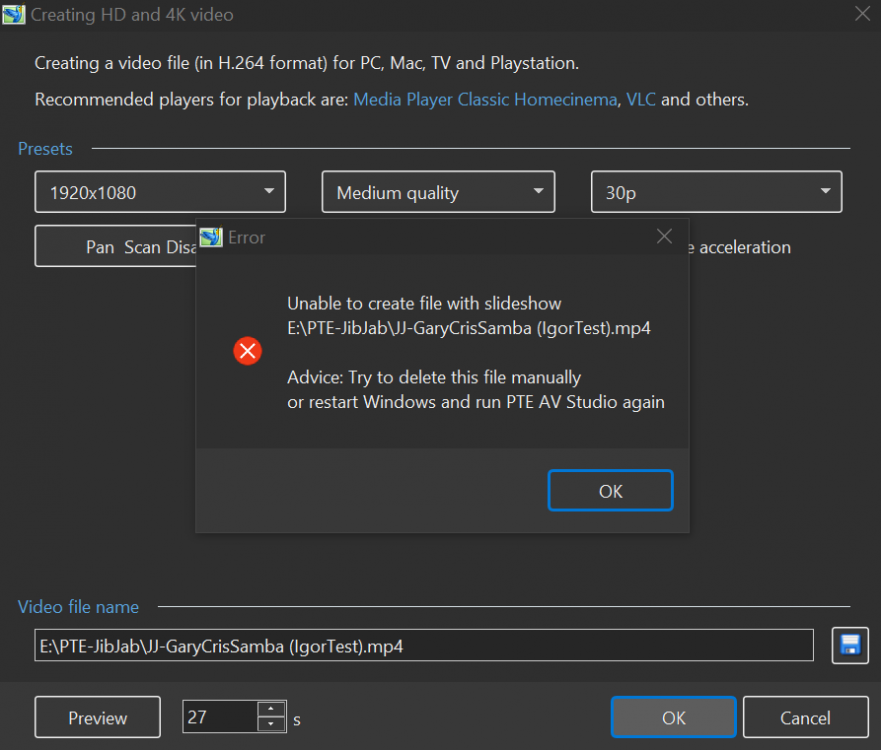Click the Pan Scan Disabled button
The height and width of the screenshot is (750, 881).
pos(115,246)
